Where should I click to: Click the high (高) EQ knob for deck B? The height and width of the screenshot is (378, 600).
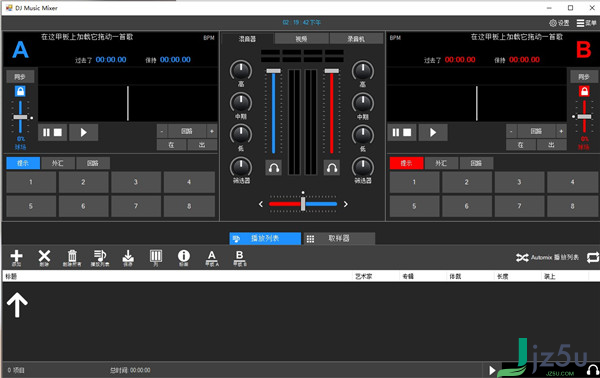[363, 70]
